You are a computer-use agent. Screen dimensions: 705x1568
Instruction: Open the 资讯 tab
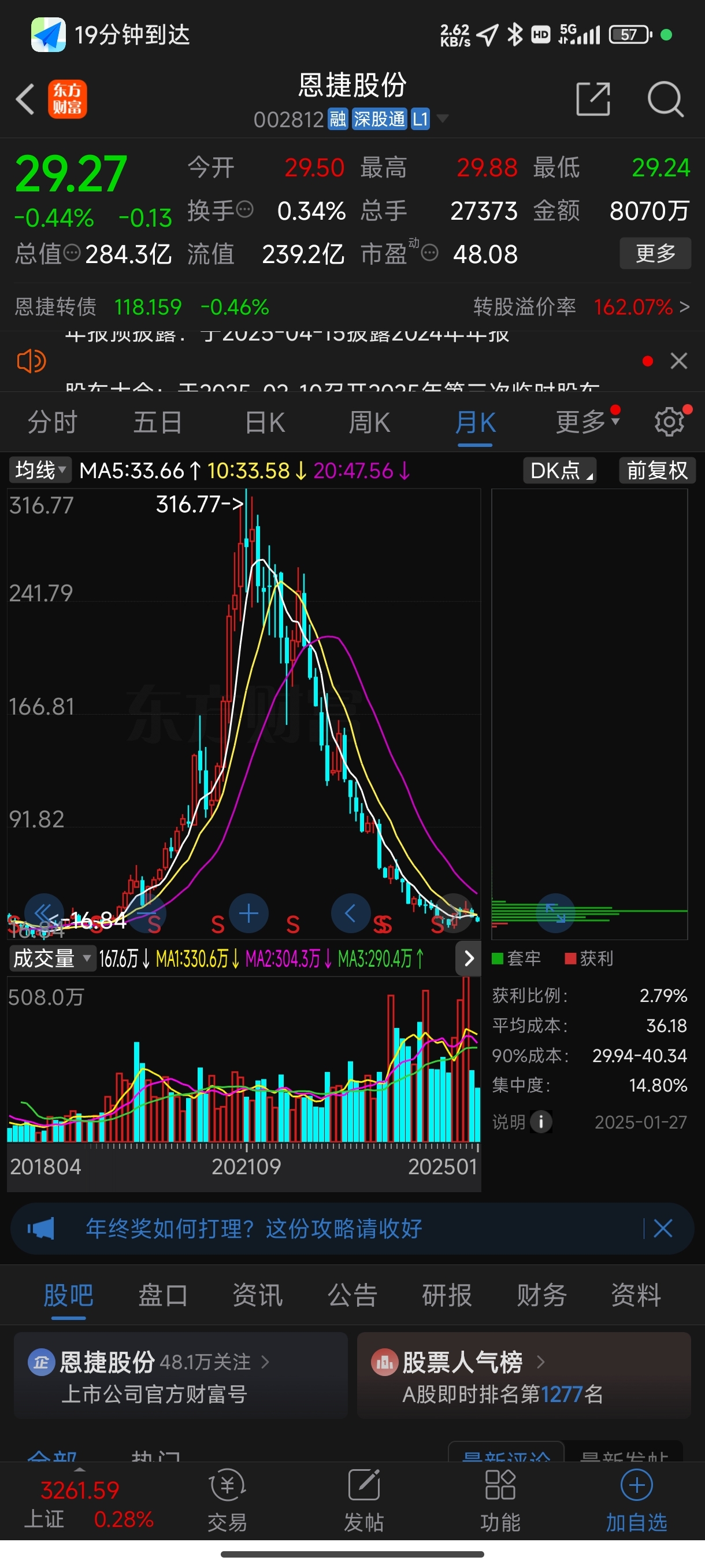(258, 1295)
